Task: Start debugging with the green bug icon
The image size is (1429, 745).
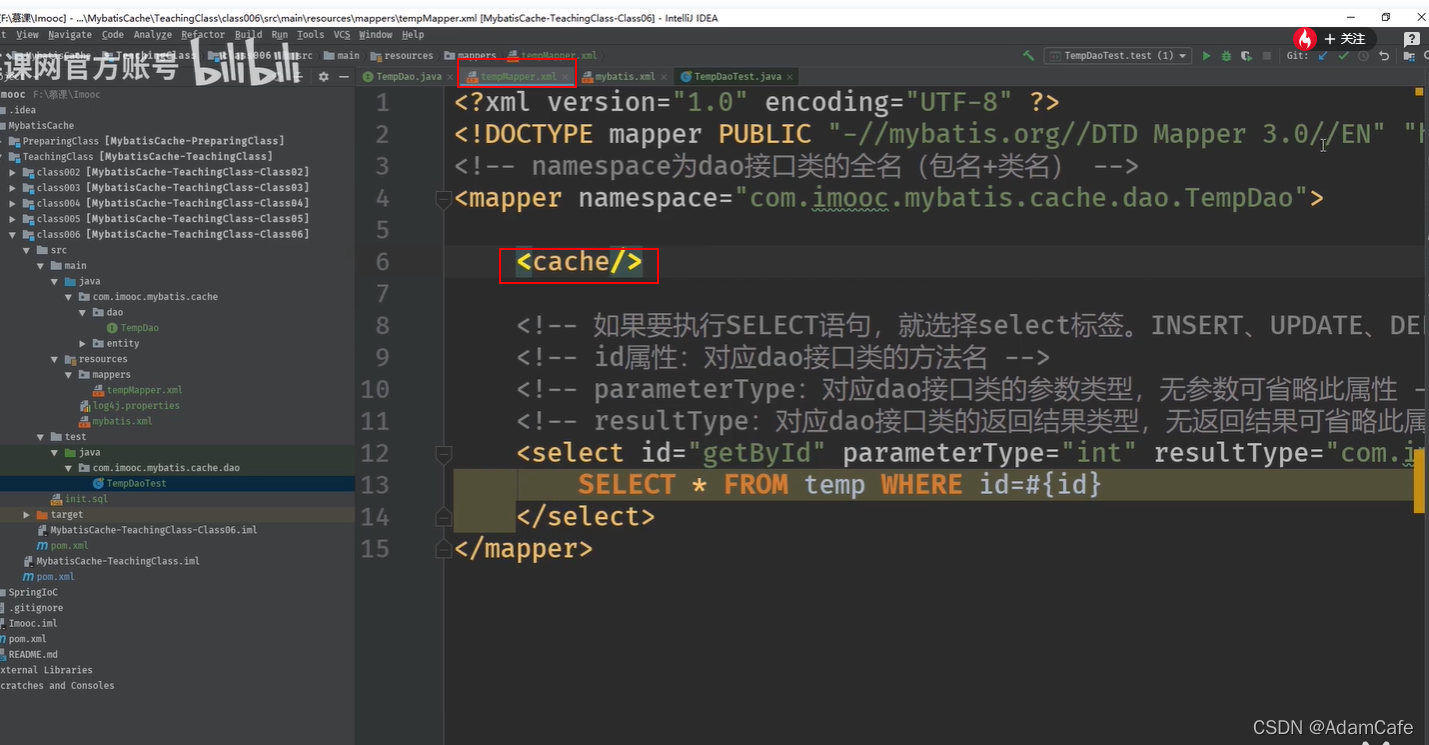Action: click(1226, 56)
